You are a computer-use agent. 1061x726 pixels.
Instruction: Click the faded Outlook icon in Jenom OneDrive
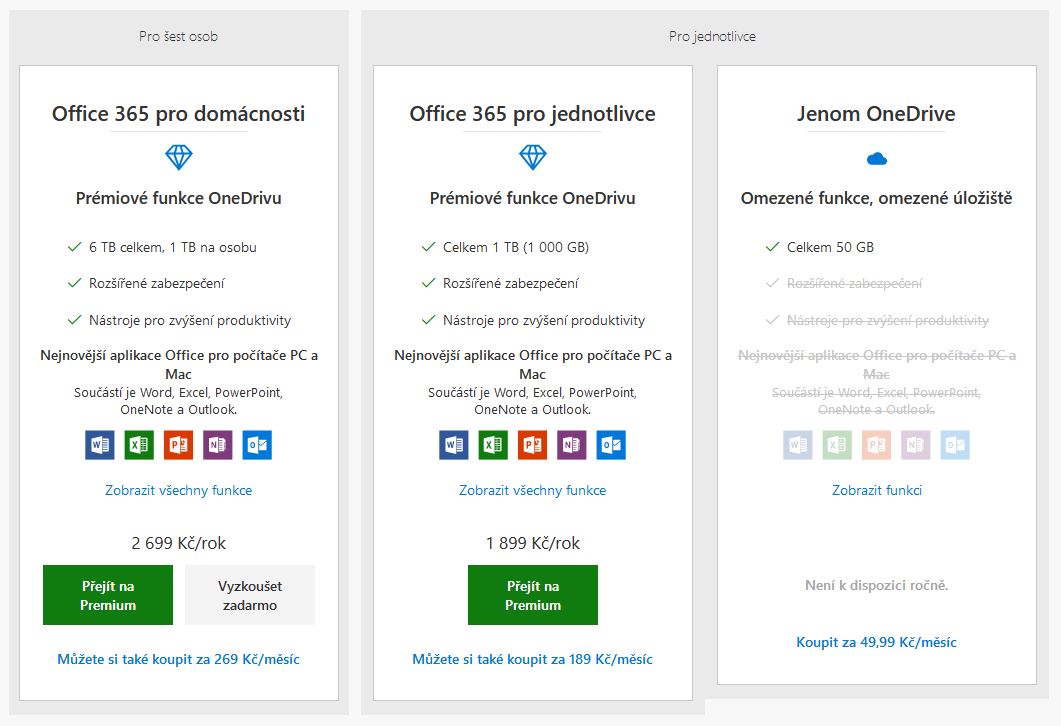tap(955, 445)
